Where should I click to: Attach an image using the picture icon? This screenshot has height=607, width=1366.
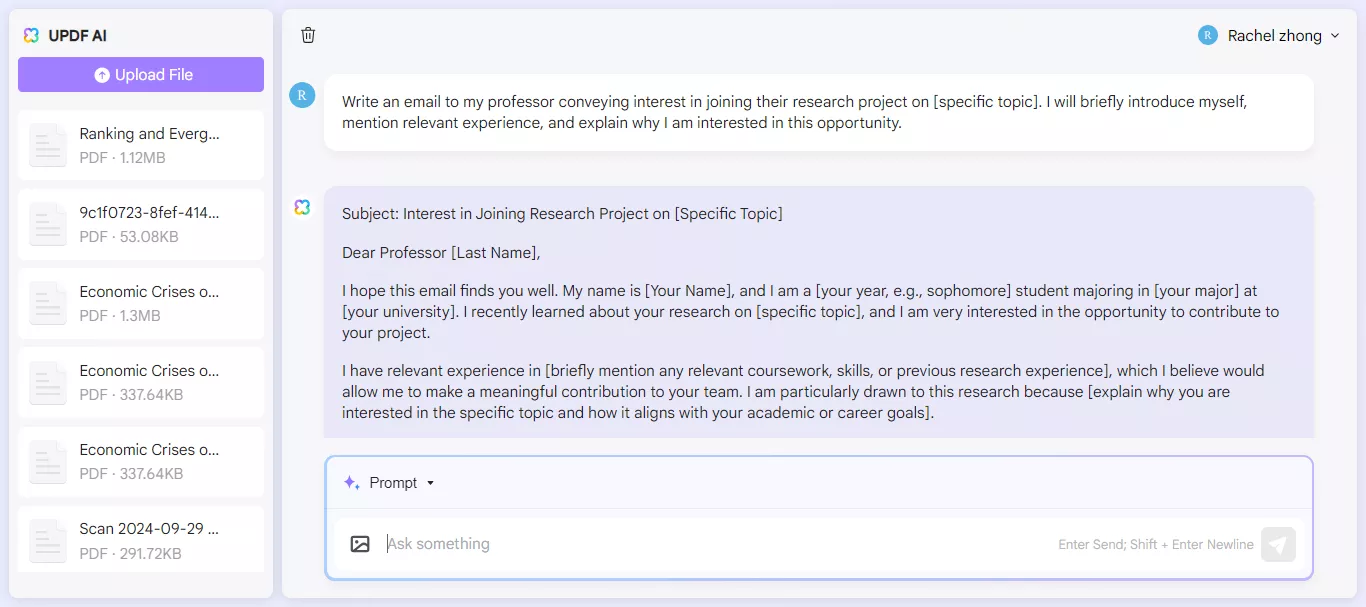(x=360, y=543)
